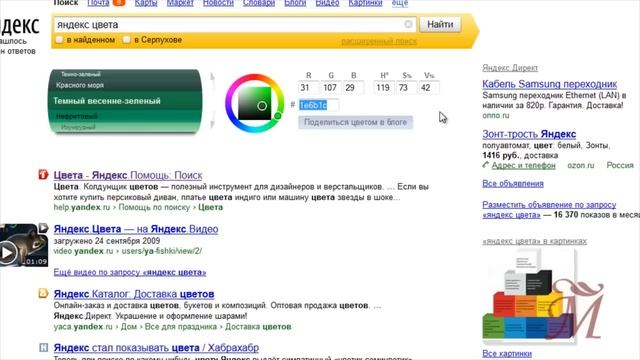Screen dimensions: 640x360
Task: Open the Почта tab
Action: tap(98, 3)
